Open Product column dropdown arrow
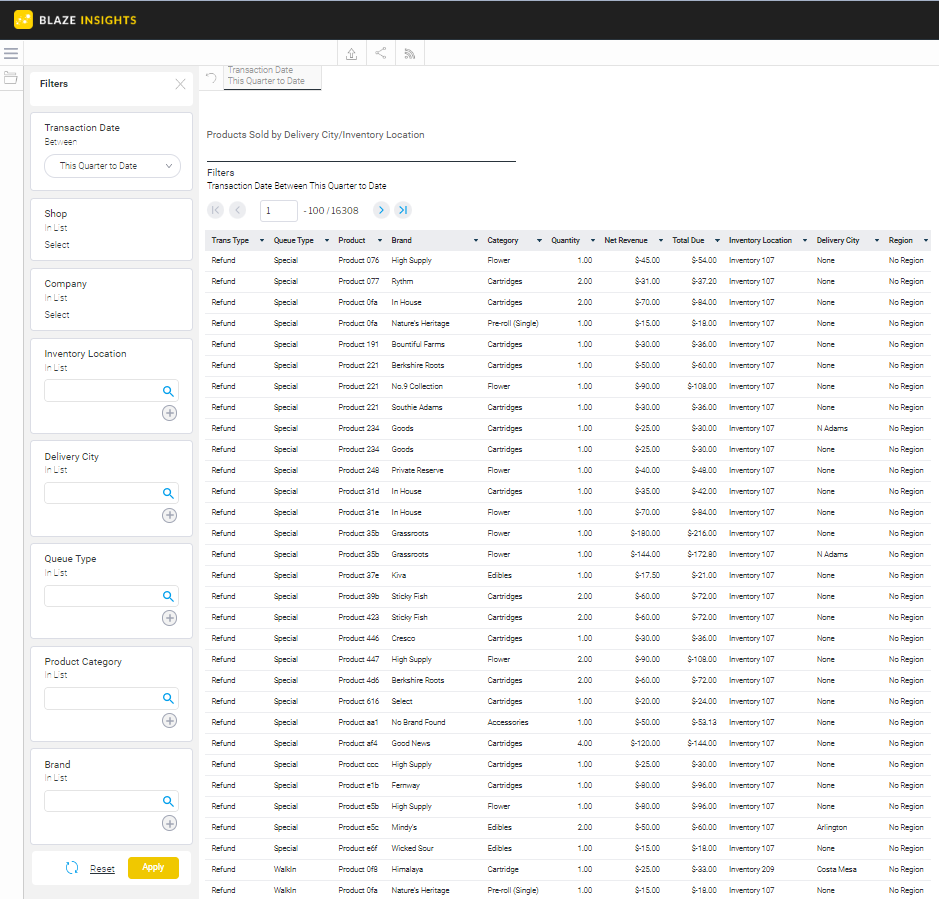Screen dimensions: 939x899 pos(380,240)
